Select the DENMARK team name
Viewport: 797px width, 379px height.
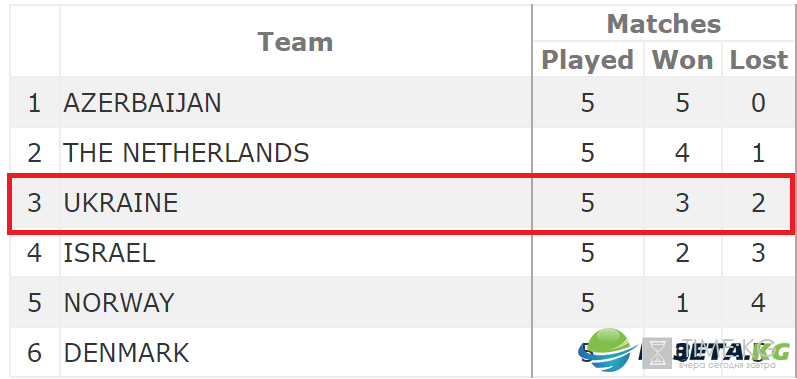pyautogui.click(x=127, y=352)
